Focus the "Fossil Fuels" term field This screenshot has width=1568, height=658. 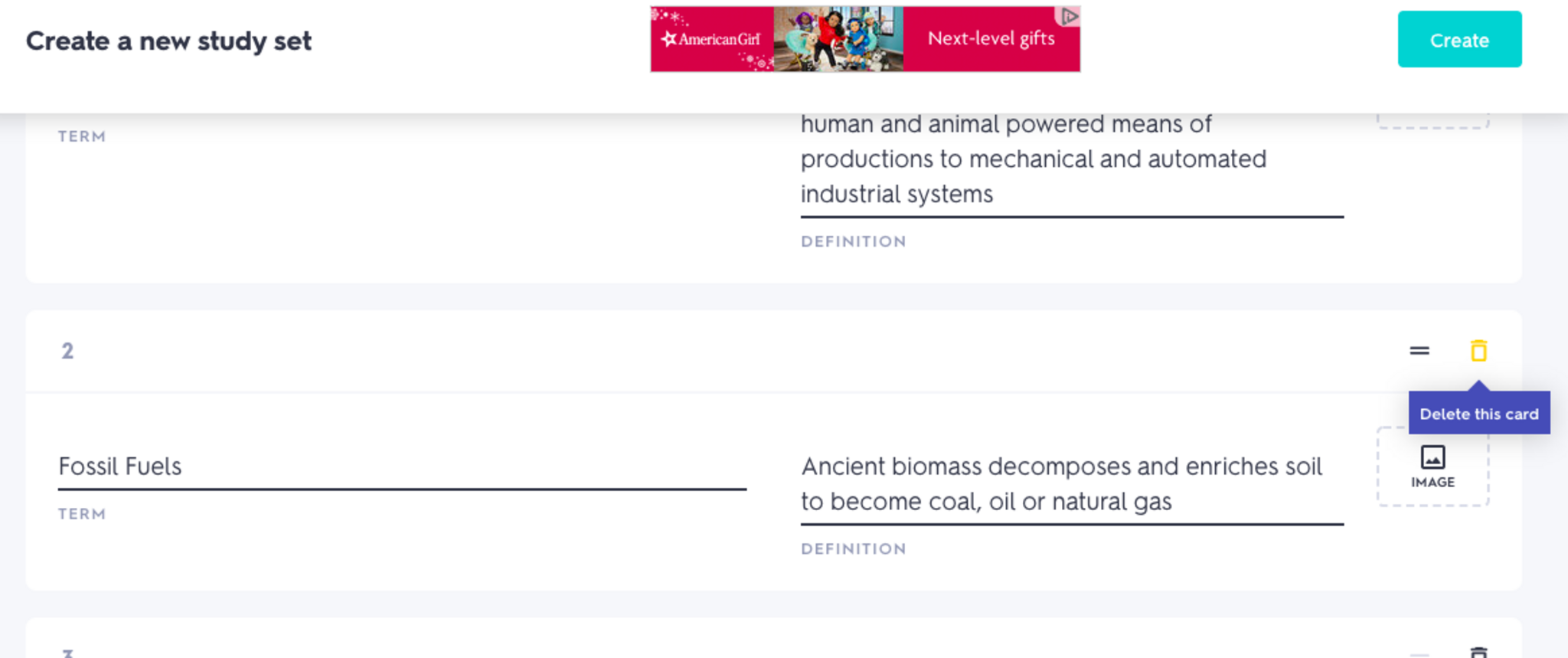401,466
